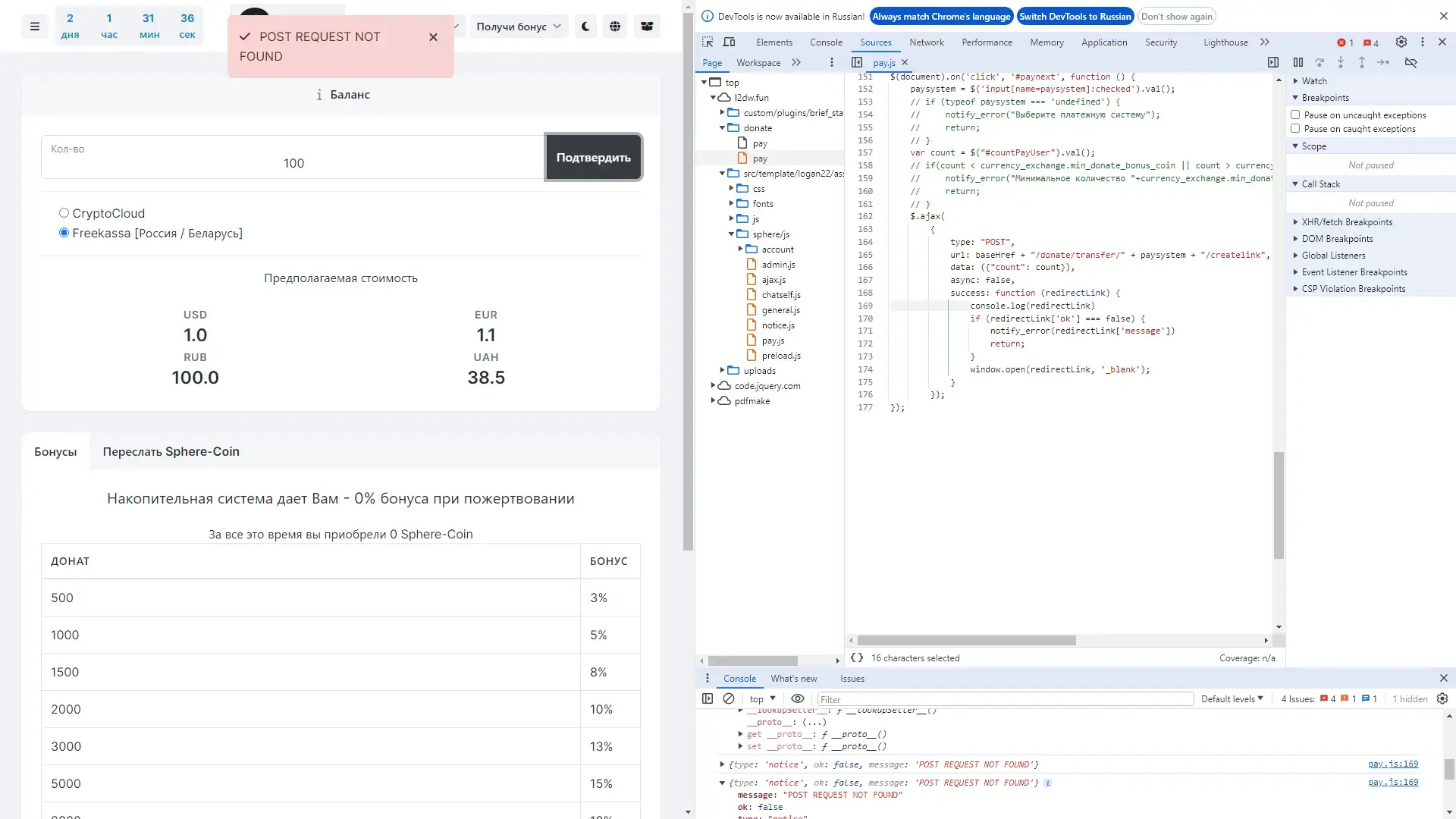The height and width of the screenshot is (819, 1456).
Task: Collapse the Breakpoints section
Action: 1325,98
